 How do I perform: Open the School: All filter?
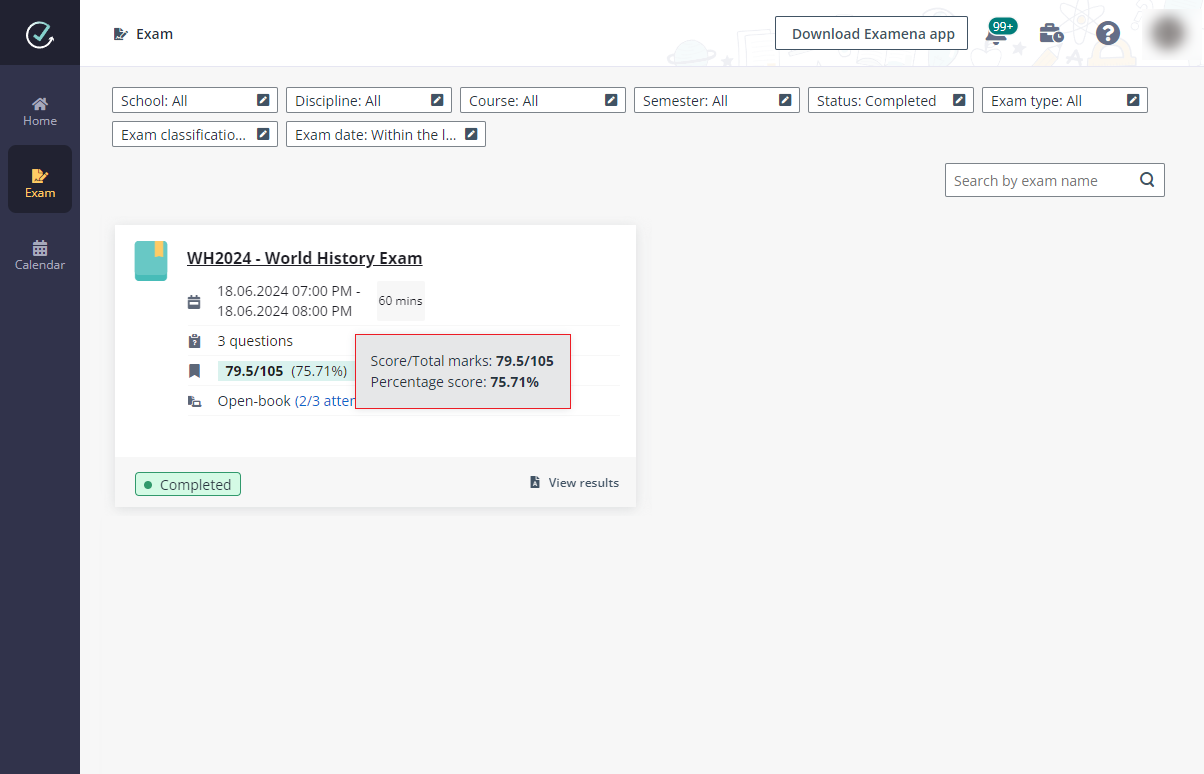[x=195, y=101]
